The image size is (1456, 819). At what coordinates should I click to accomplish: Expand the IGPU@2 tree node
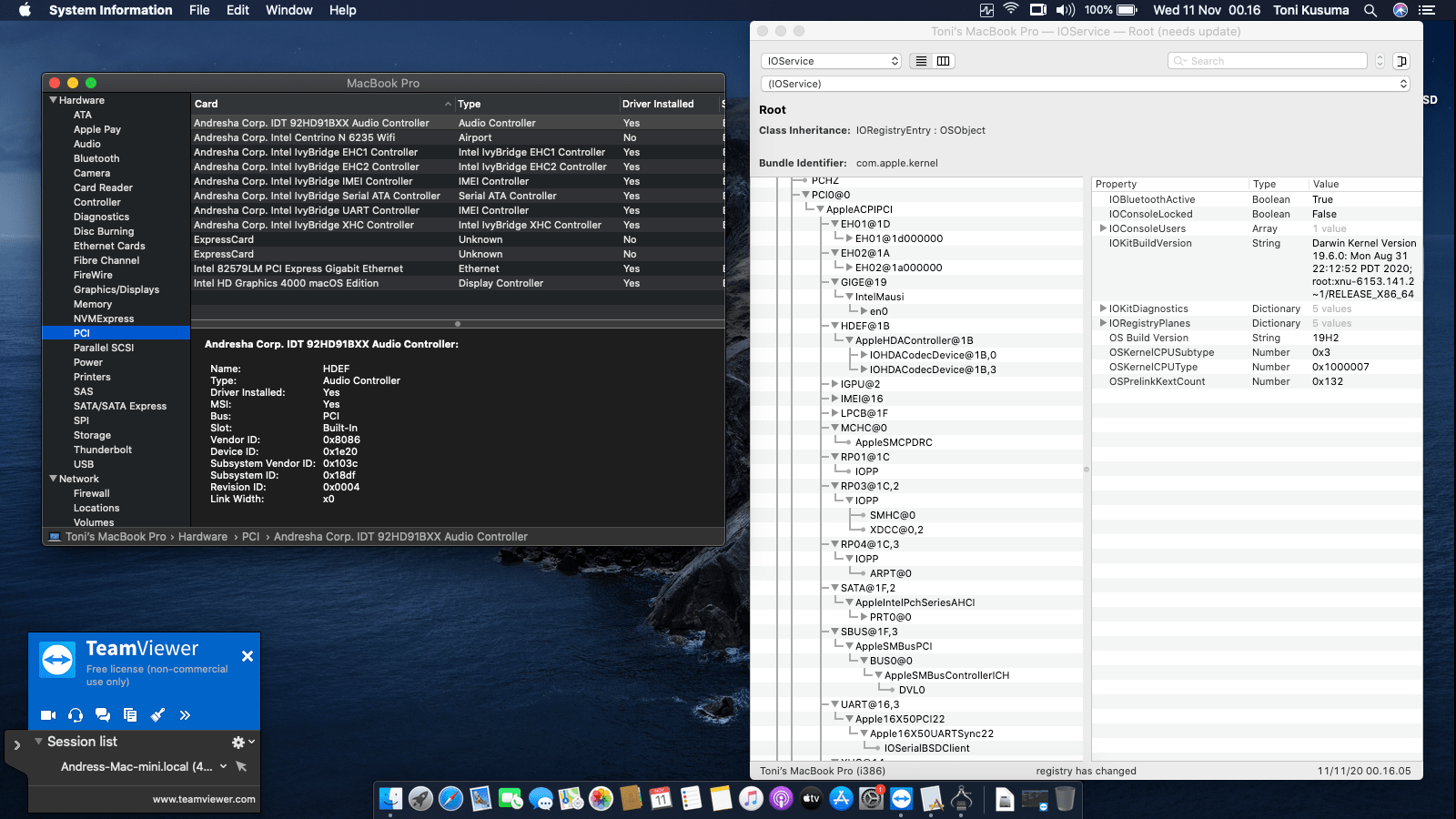pyautogui.click(x=834, y=384)
